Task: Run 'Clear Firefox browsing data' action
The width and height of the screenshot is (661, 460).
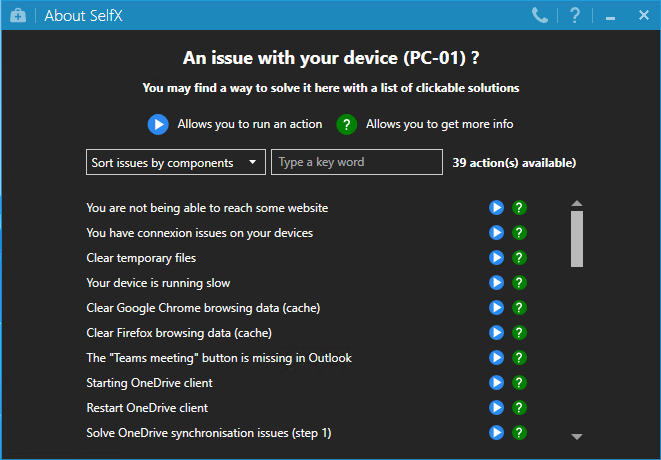Action: tap(496, 333)
